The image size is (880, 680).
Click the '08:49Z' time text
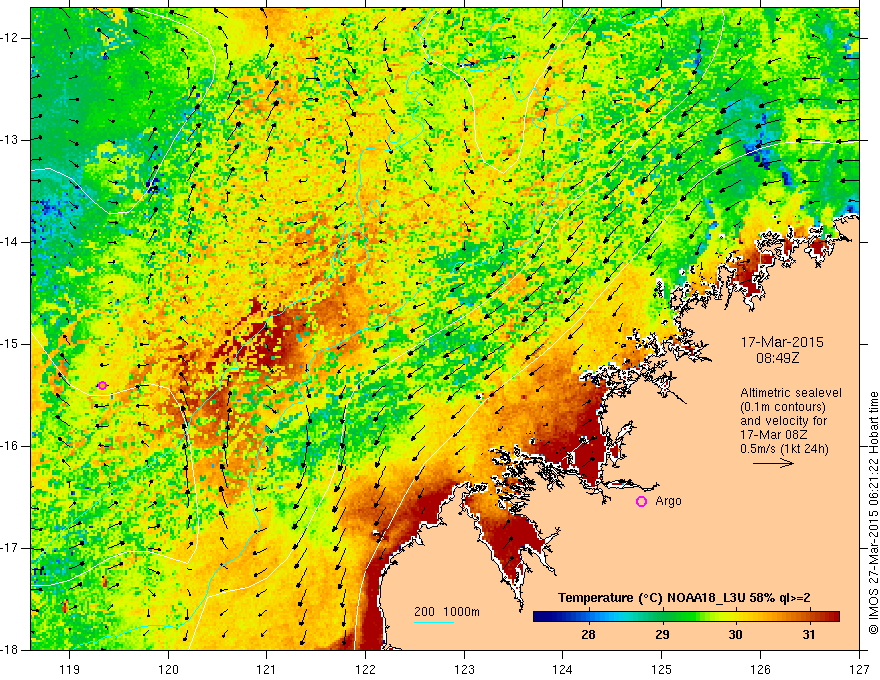click(x=777, y=358)
